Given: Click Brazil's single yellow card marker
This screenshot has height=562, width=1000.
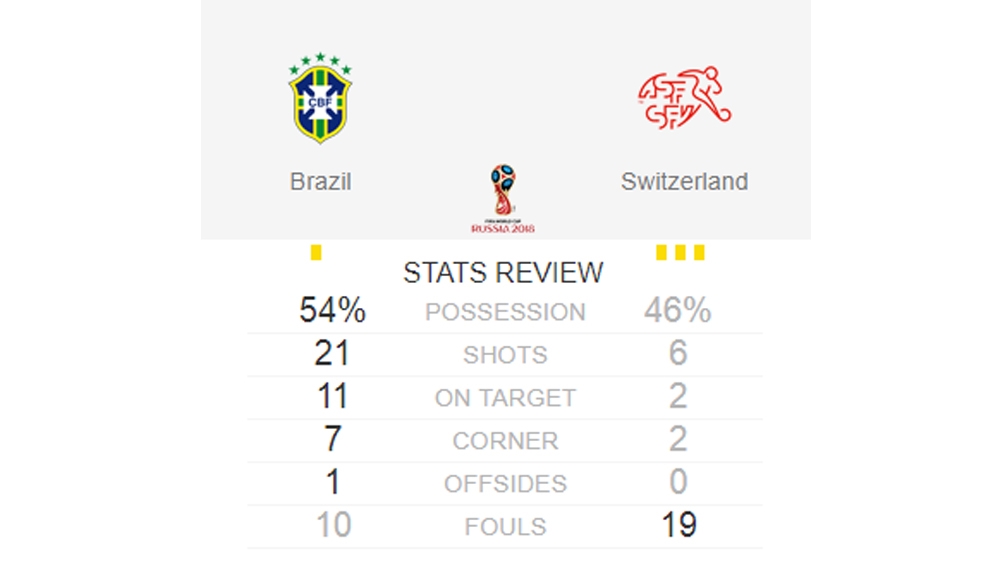Looking at the screenshot, I should 316,252.
